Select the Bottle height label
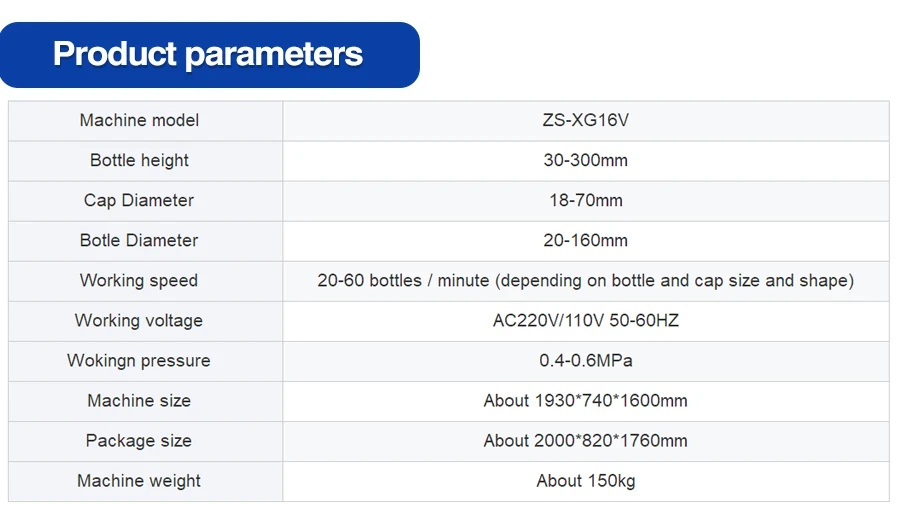The width and height of the screenshot is (900, 528). pyautogui.click(x=139, y=161)
